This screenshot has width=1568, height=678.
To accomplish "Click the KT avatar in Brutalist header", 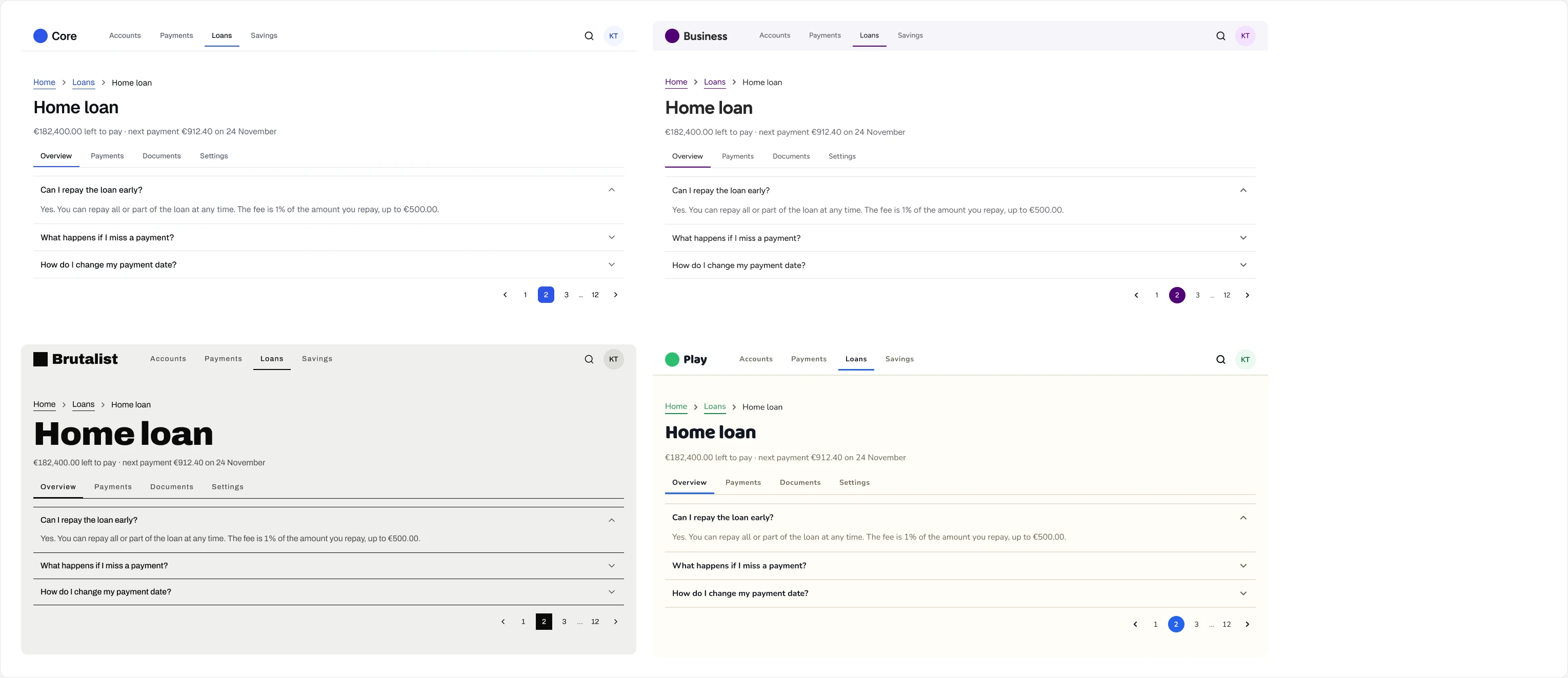I will tap(614, 359).
